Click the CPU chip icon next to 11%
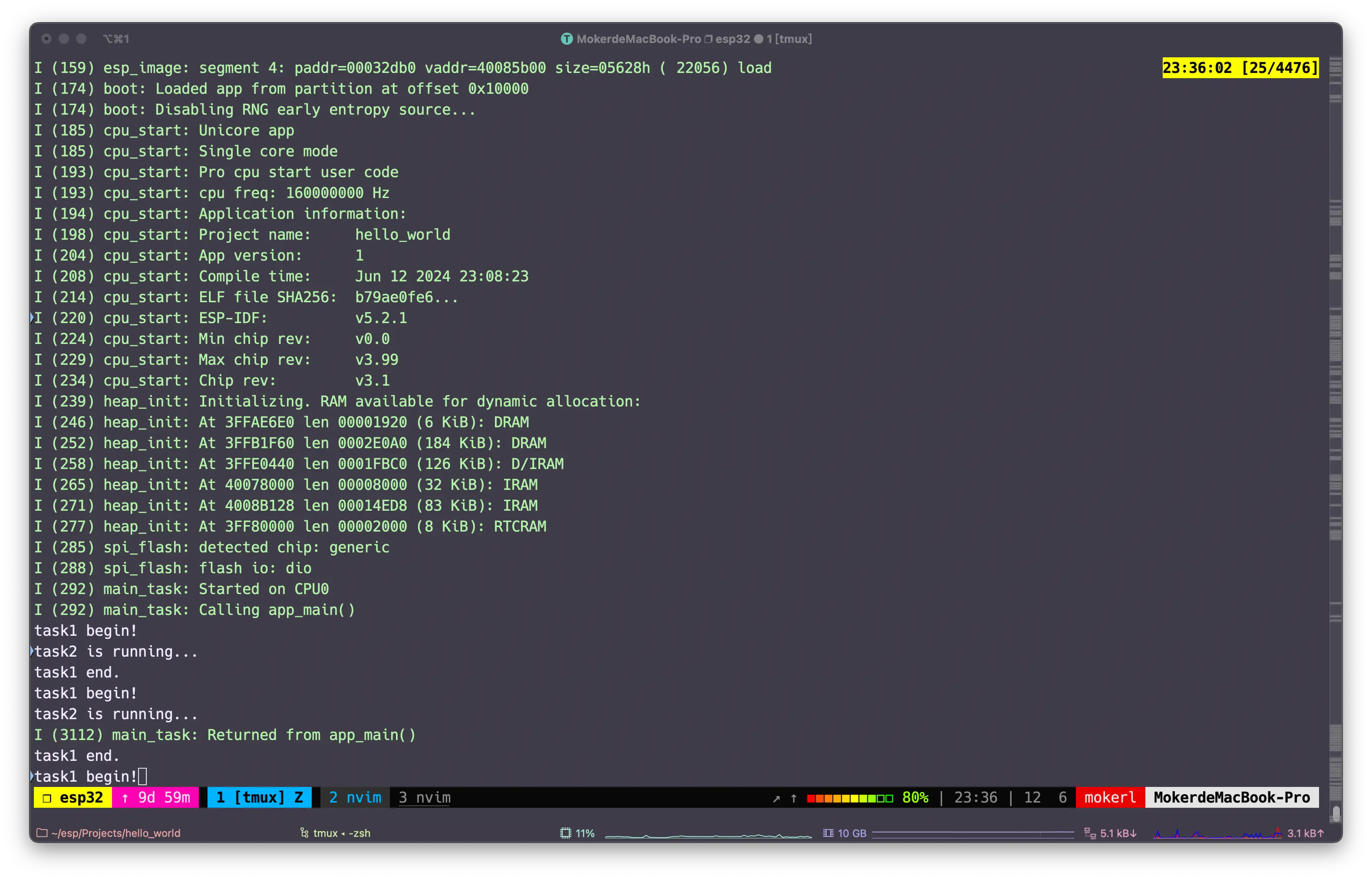The height and width of the screenshot is (879, 1372). click(x=565, y=833)
